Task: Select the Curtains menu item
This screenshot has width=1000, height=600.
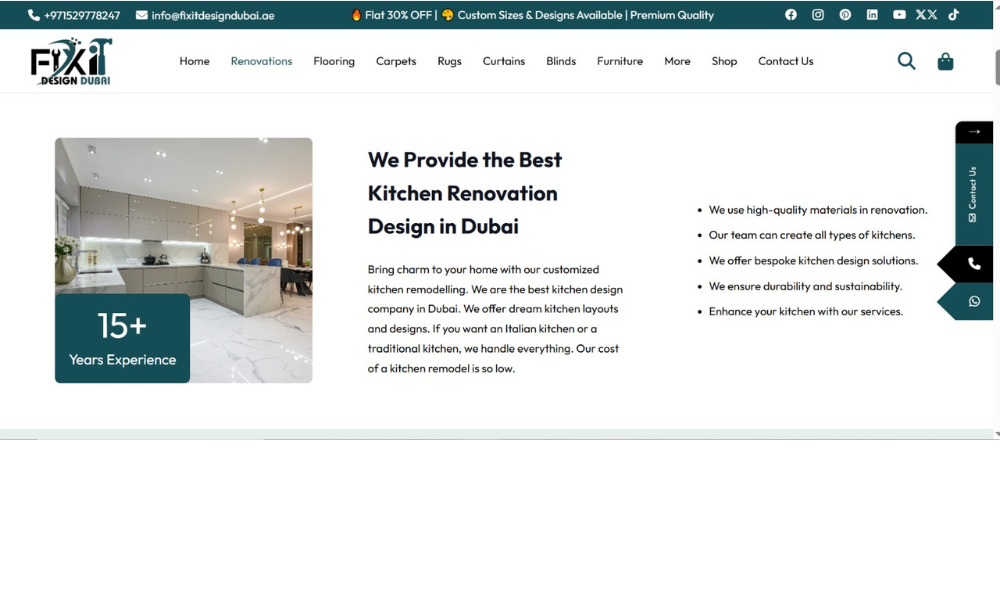Action: click(503, 61)
